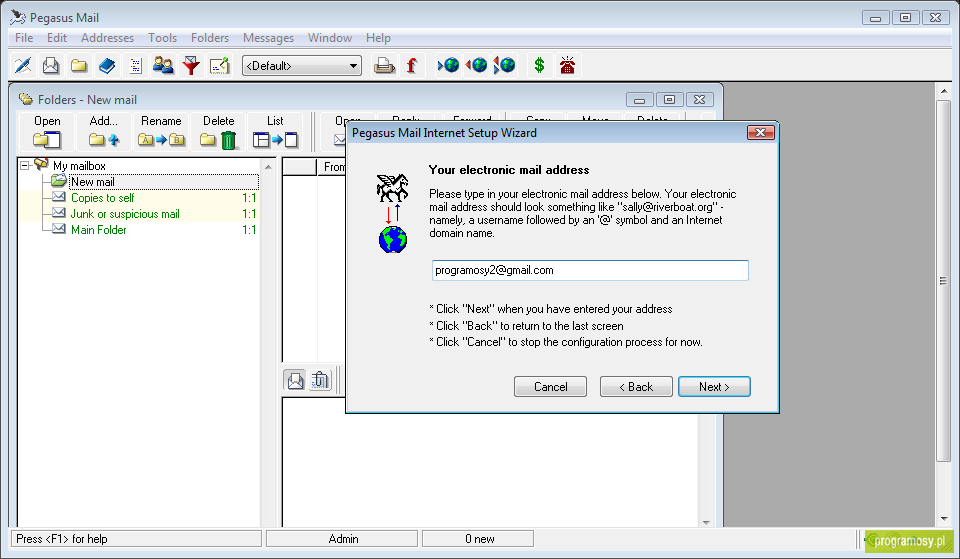
Task: Open the Messages menu
Action: [268, 38]
